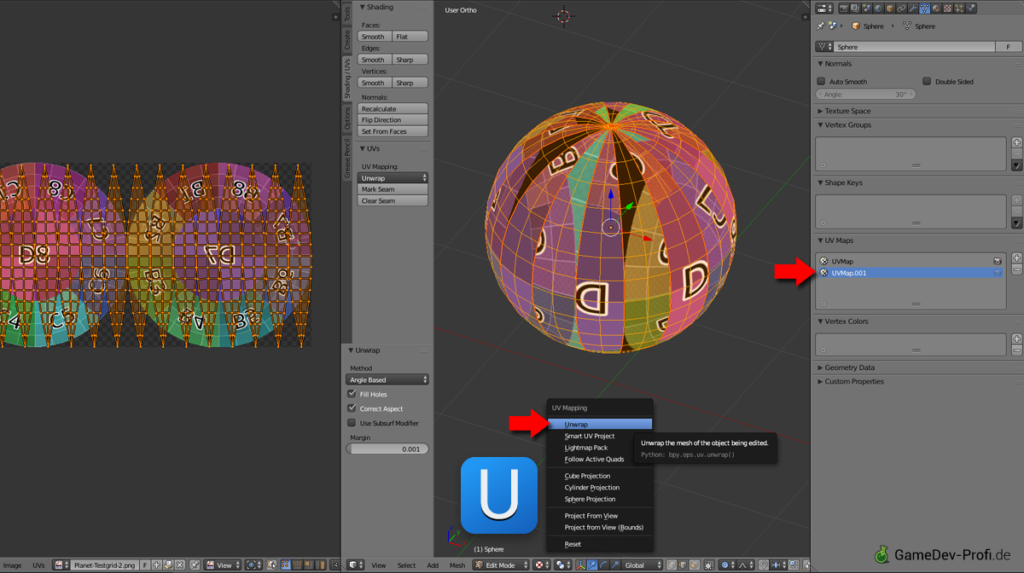Toggle render camera icon on UVMap row
The image size is (1024, 573).
(x=997, y=261)
